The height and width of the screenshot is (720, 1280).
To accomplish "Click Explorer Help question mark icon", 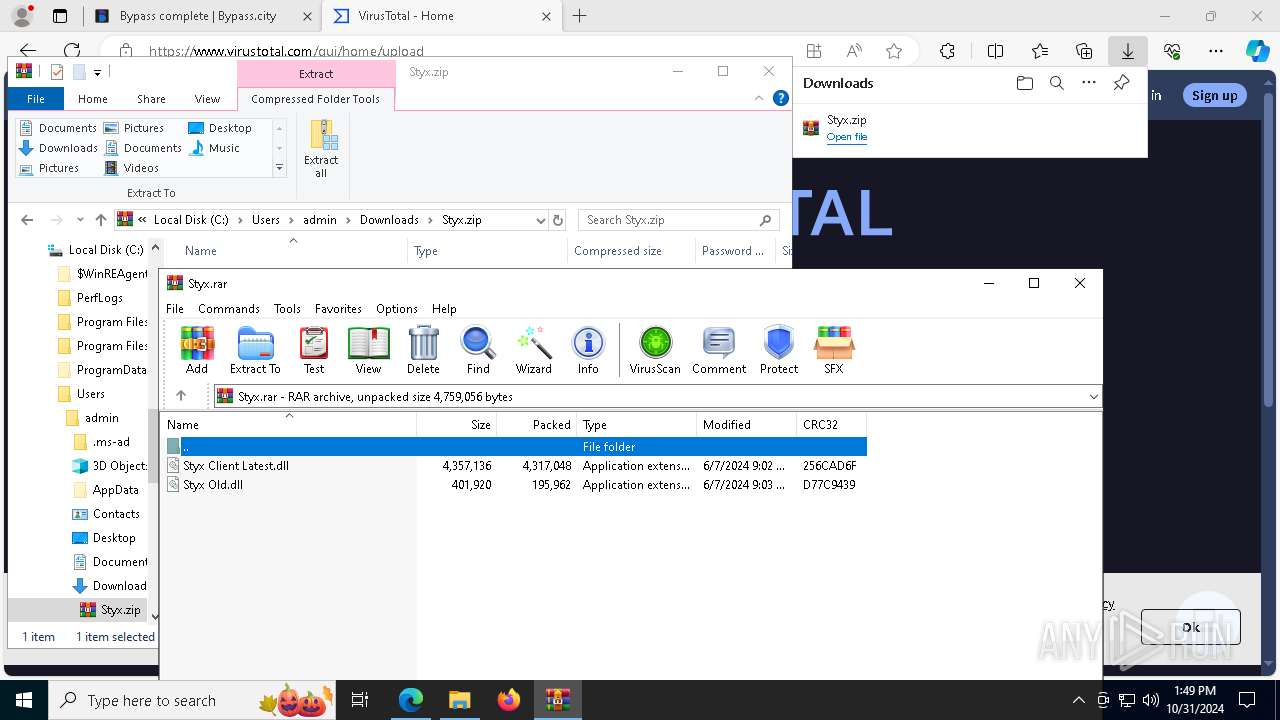I will coord(781,98).
